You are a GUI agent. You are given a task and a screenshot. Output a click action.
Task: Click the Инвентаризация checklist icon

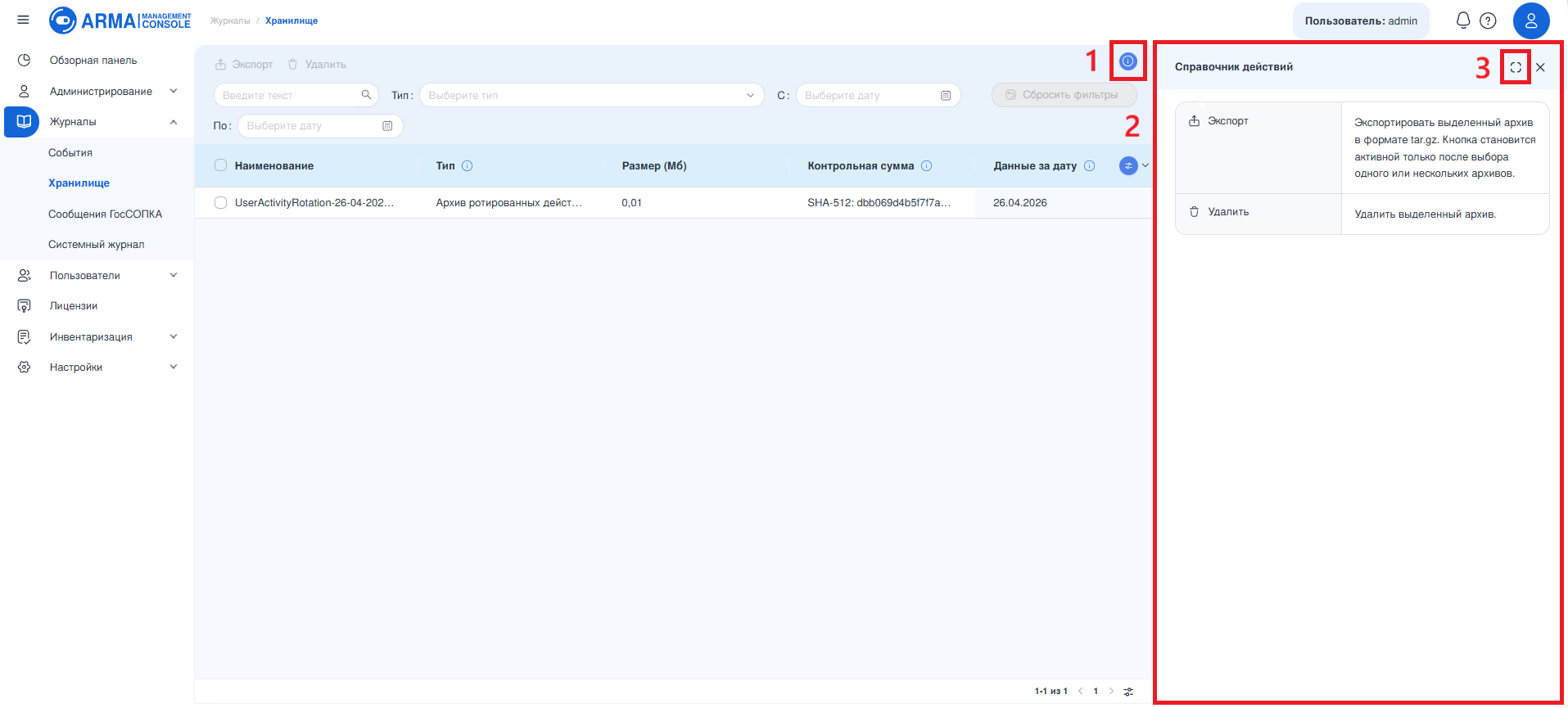click(x=24, y=337)
